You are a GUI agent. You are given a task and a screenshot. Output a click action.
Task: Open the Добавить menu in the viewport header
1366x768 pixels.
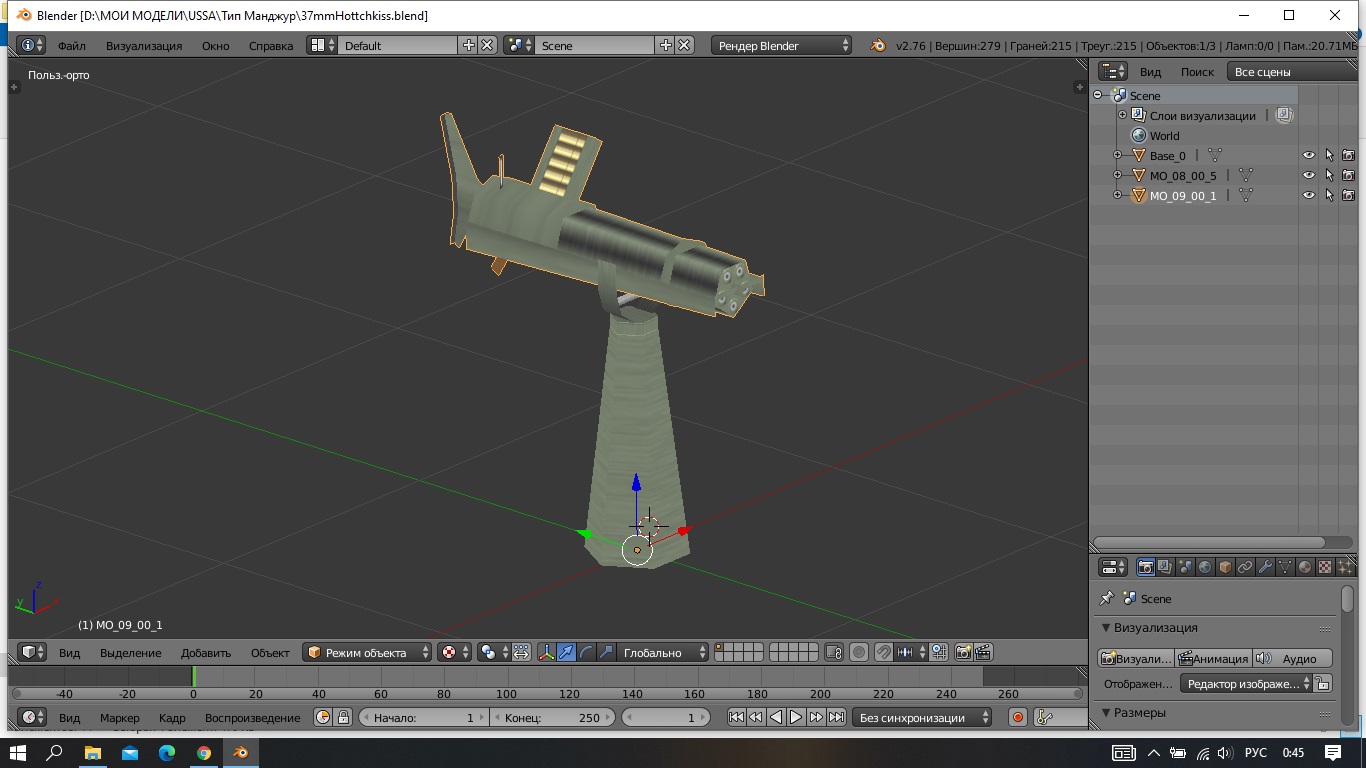coord(205,653)
